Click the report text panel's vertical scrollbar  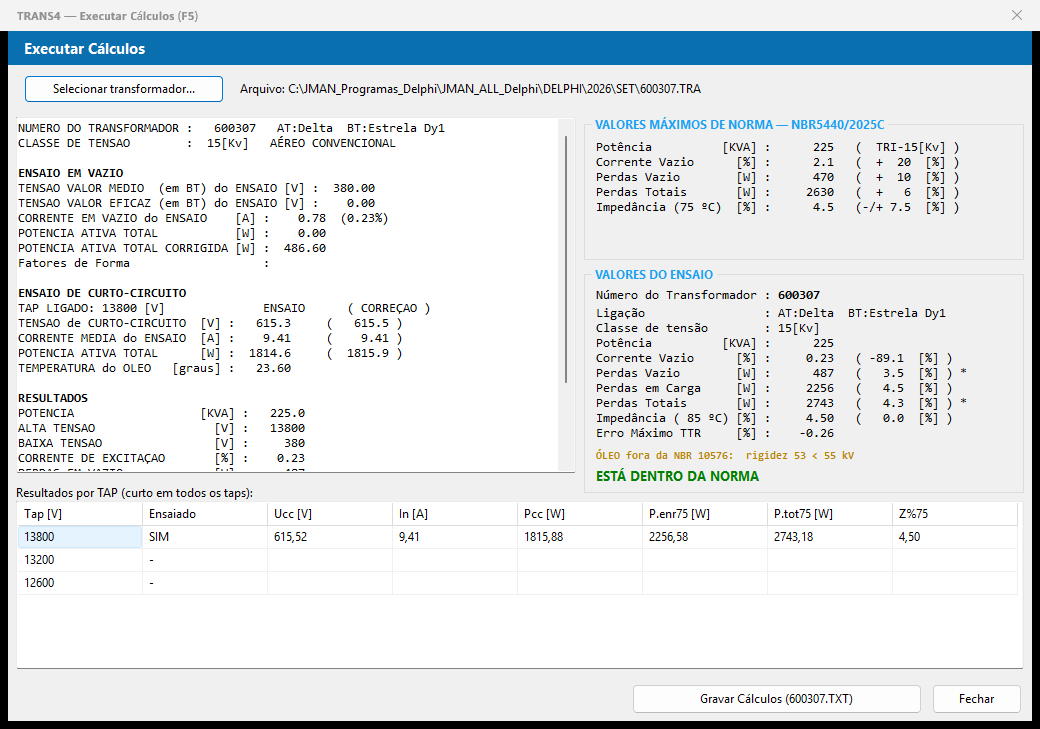[x=566, y=259]
